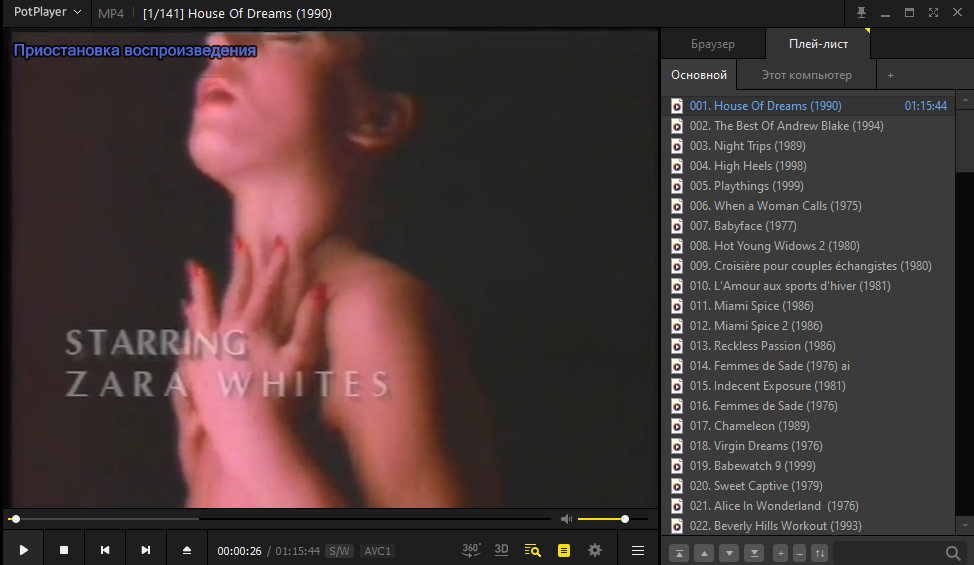This screenshot has width=974, height=565.
Task: Switch to the Плей-лист tab
Action: coord(818,44)
